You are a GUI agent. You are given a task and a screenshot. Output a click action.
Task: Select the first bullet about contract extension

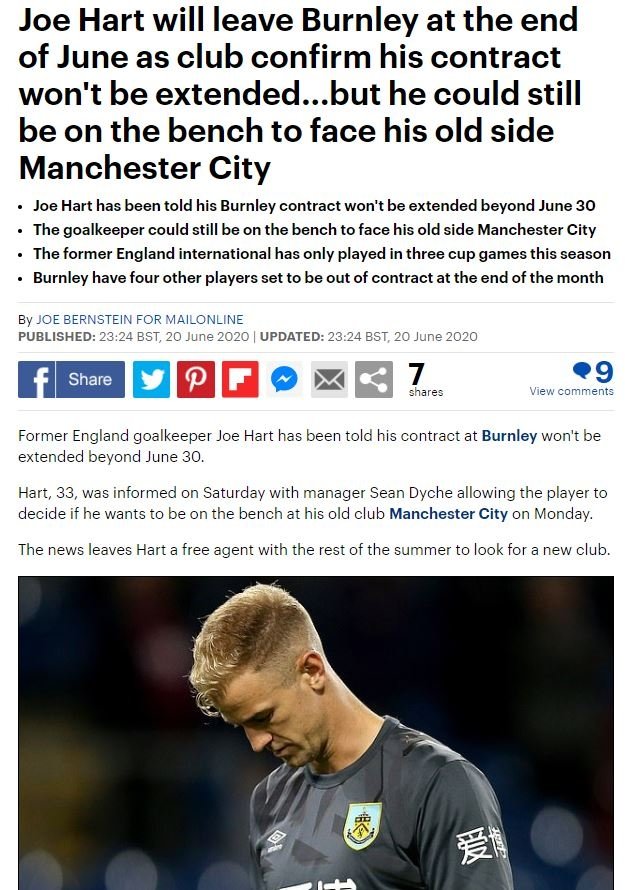click(x=314, y=205)
